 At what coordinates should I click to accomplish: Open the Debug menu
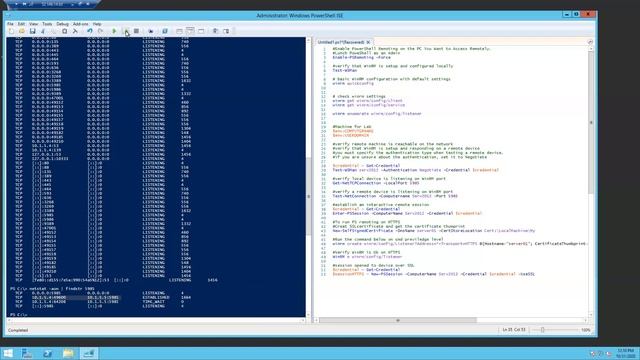[x=62, y=24]
